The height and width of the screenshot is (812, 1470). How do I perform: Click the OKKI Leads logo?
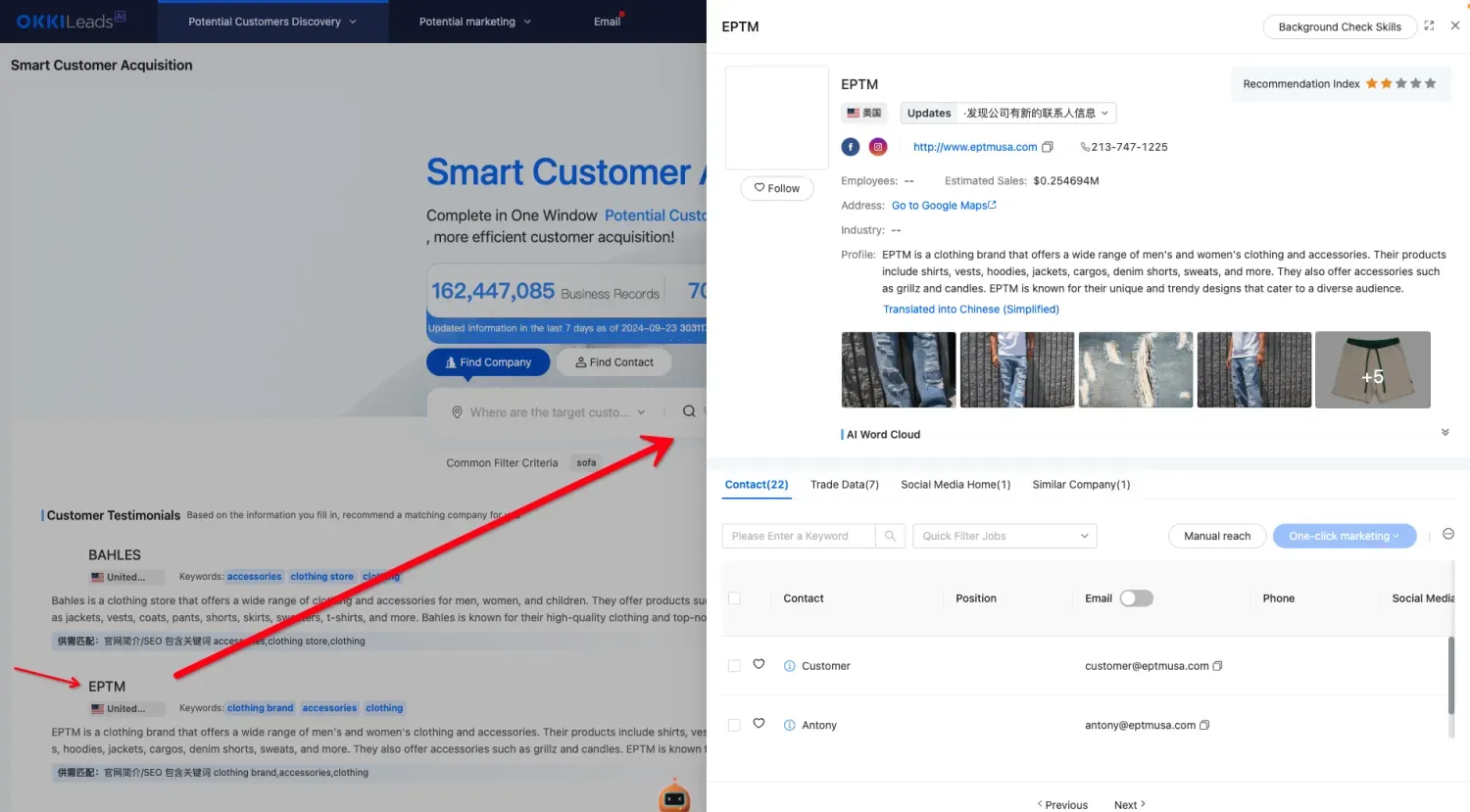click(71, 21)
